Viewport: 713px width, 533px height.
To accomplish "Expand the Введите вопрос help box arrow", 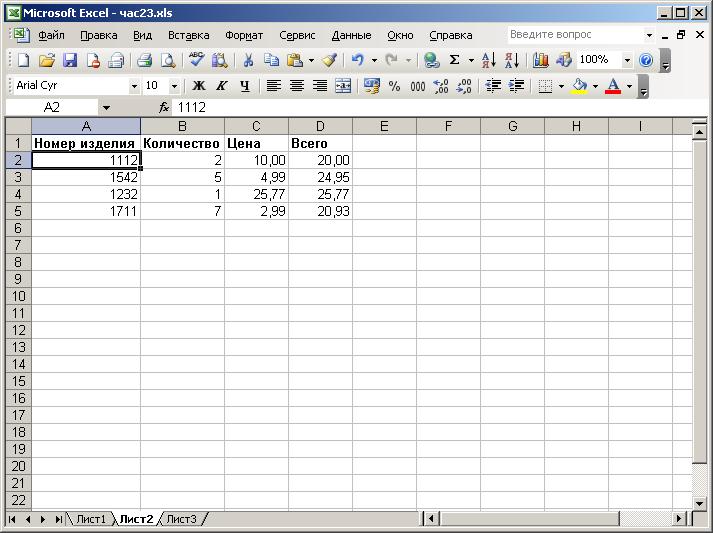I will pos(649,35).
